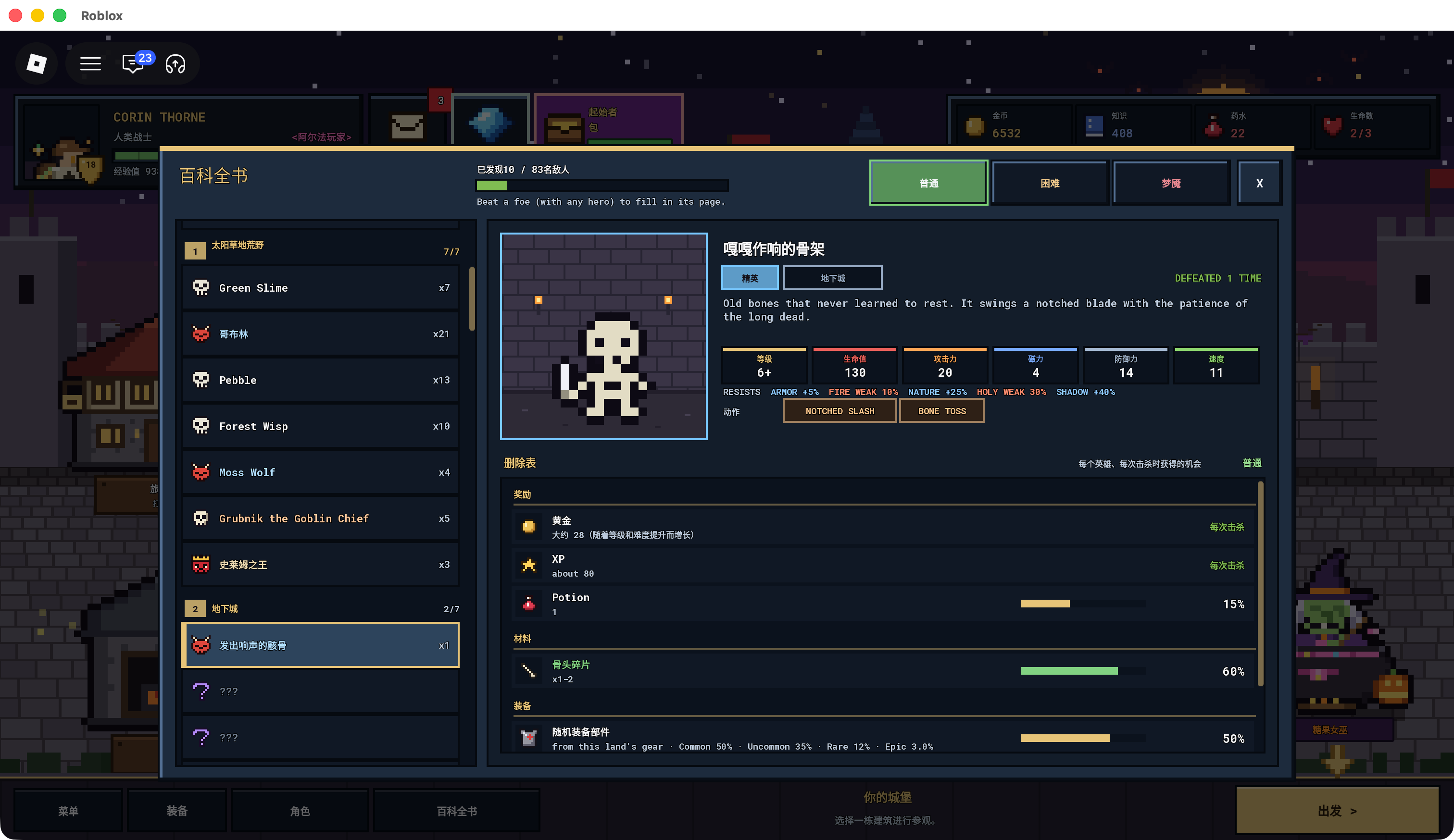This screenshot has width=1454, height=840.
Task: Select the 哥布林 goblin entry
Action: [x=320, y=334]
